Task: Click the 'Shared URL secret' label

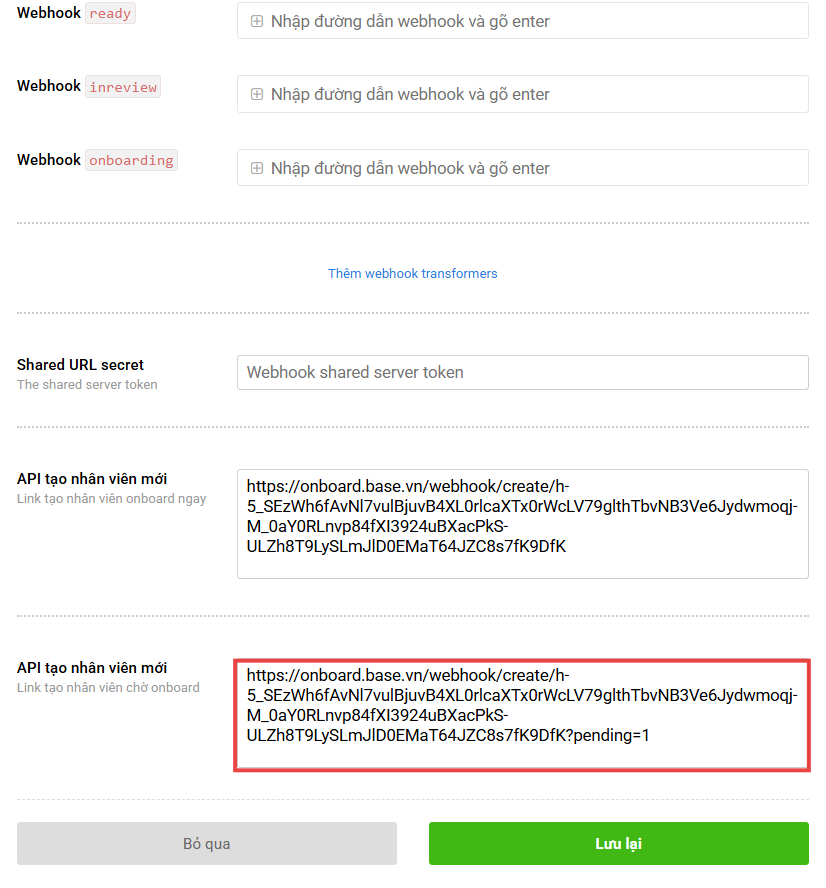Action: click(x=80, y=365)
